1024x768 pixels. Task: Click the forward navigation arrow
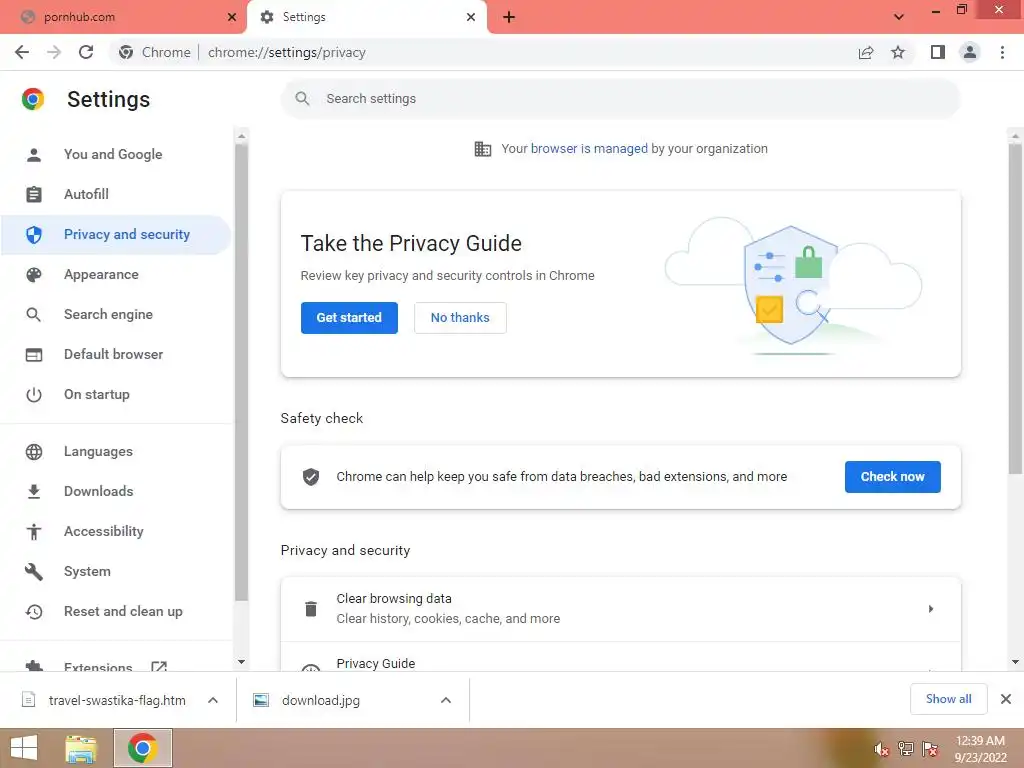[x=54, y=52]
